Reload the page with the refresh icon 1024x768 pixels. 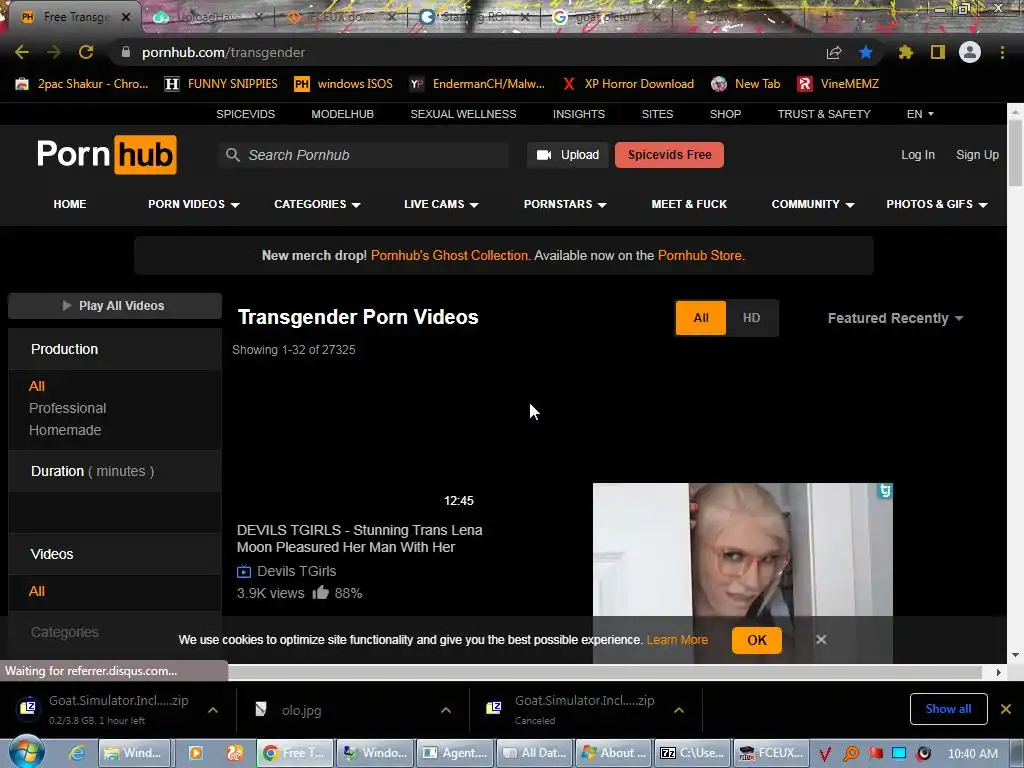[86, 52]
